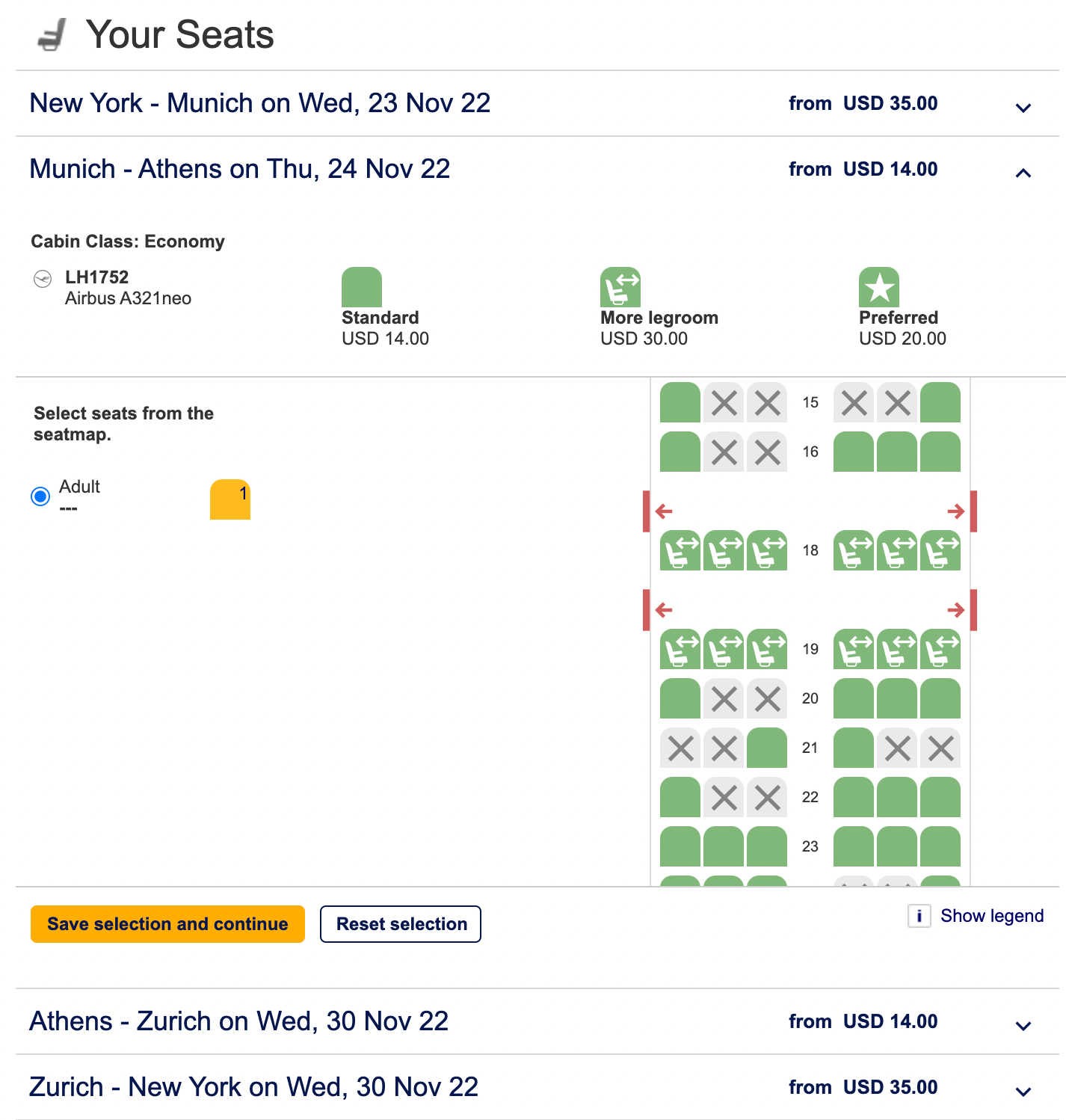Collapse the Munich - Athens seatmap section

(1023, 173)
